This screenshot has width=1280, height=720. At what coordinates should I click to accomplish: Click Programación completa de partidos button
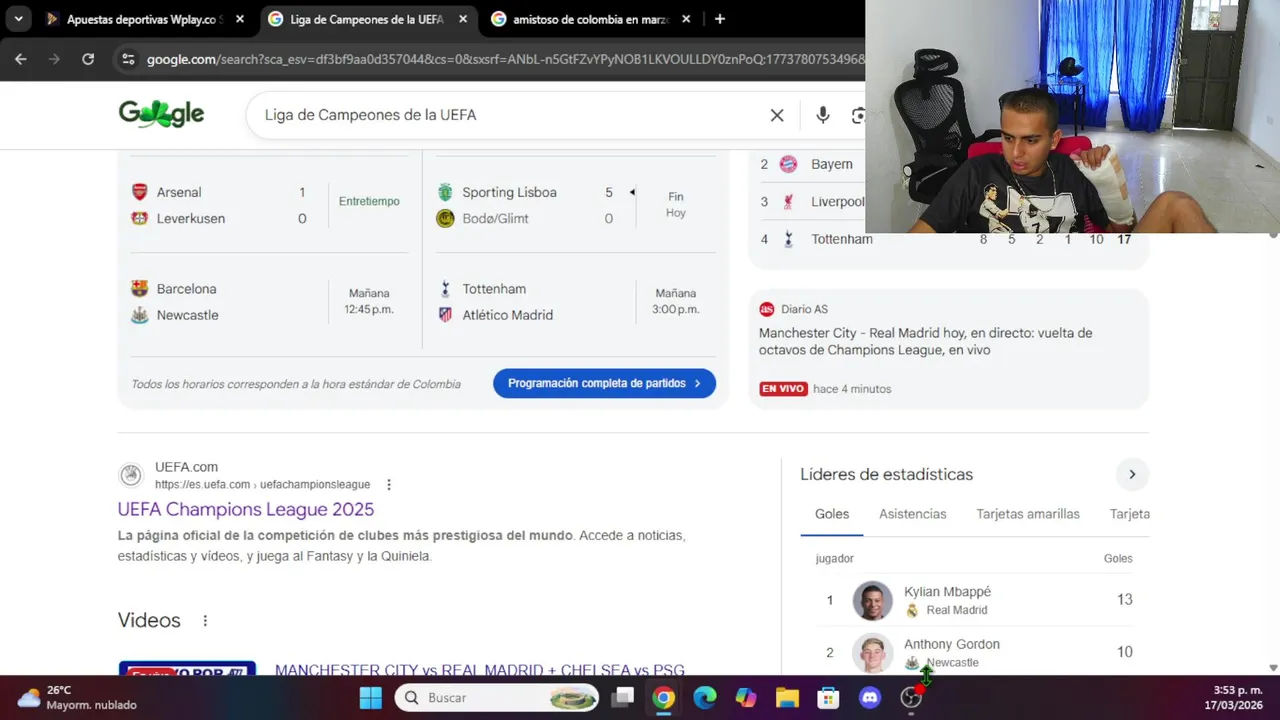tap(604, 383)
